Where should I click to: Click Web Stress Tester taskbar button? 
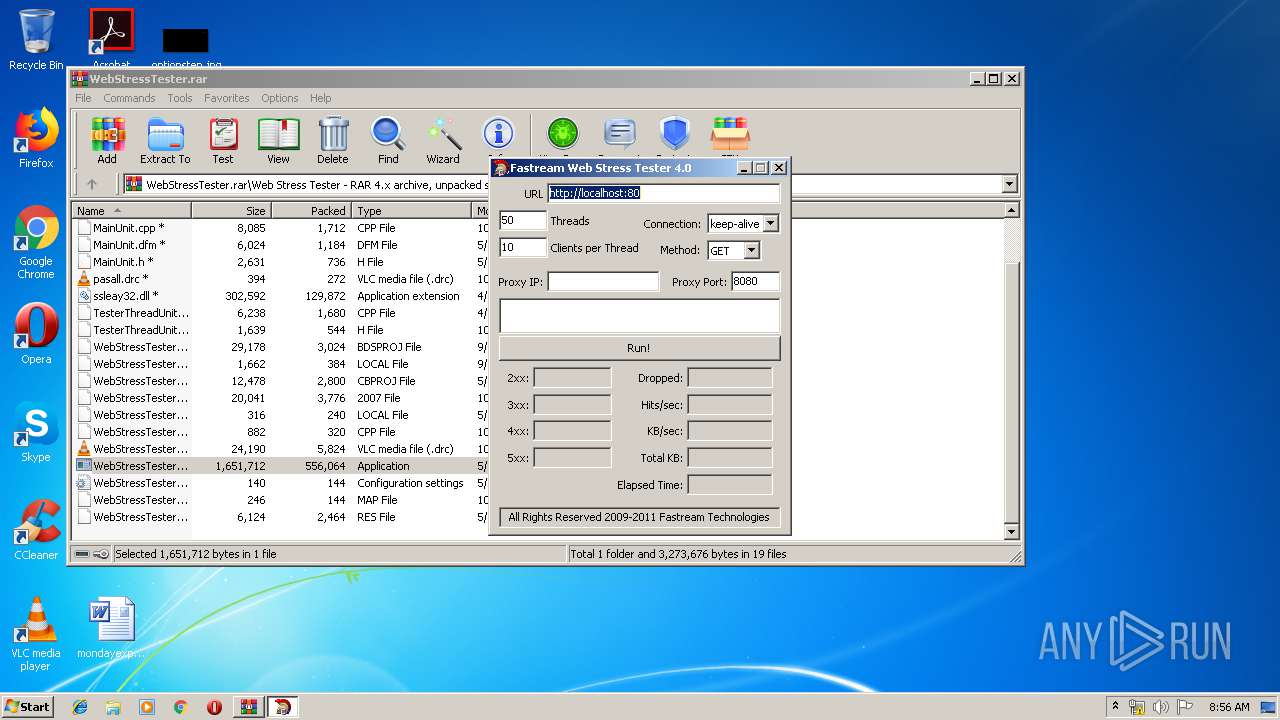pos(284,707)
